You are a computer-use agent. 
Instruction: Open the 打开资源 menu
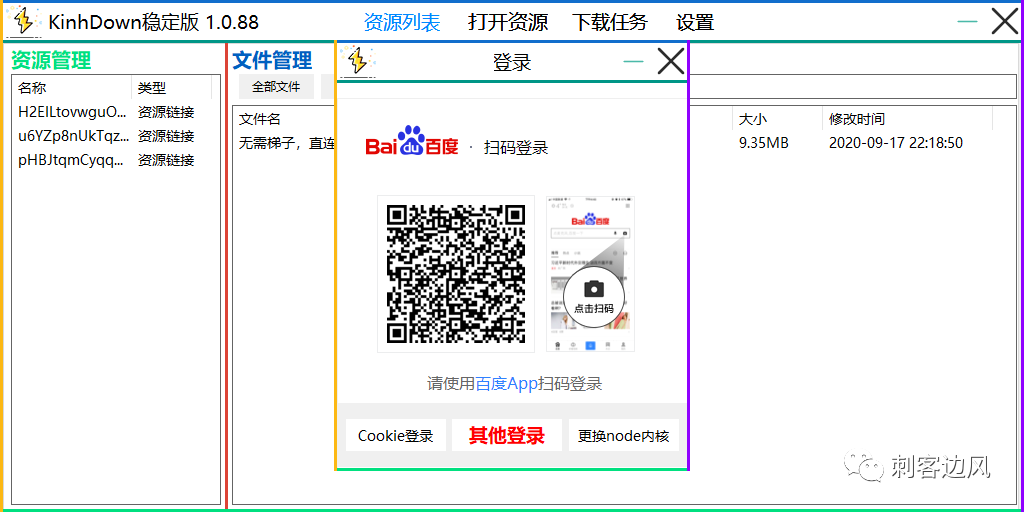tap(508, 23)
